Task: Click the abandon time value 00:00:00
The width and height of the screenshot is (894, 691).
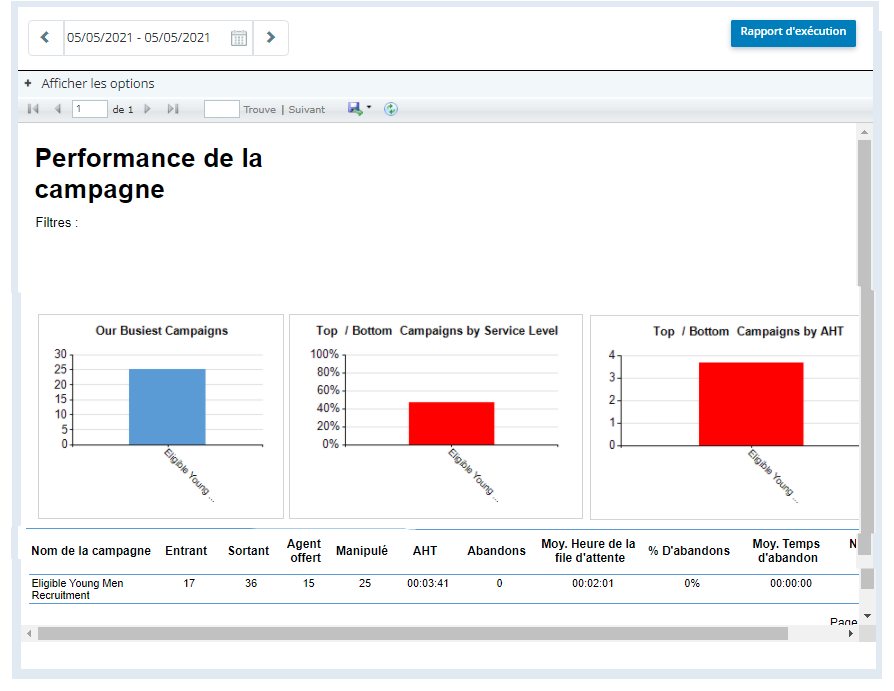Action: coord(791,583)
